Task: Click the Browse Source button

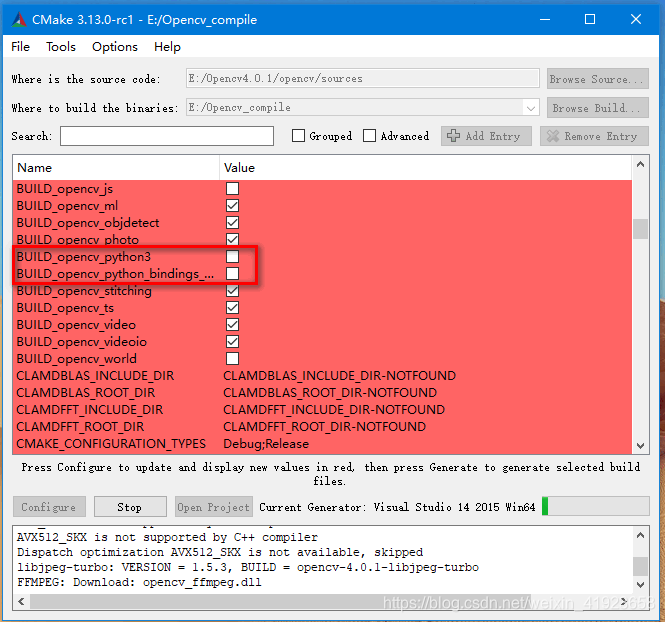Action: pyautogui.click(x=598, y=79)
